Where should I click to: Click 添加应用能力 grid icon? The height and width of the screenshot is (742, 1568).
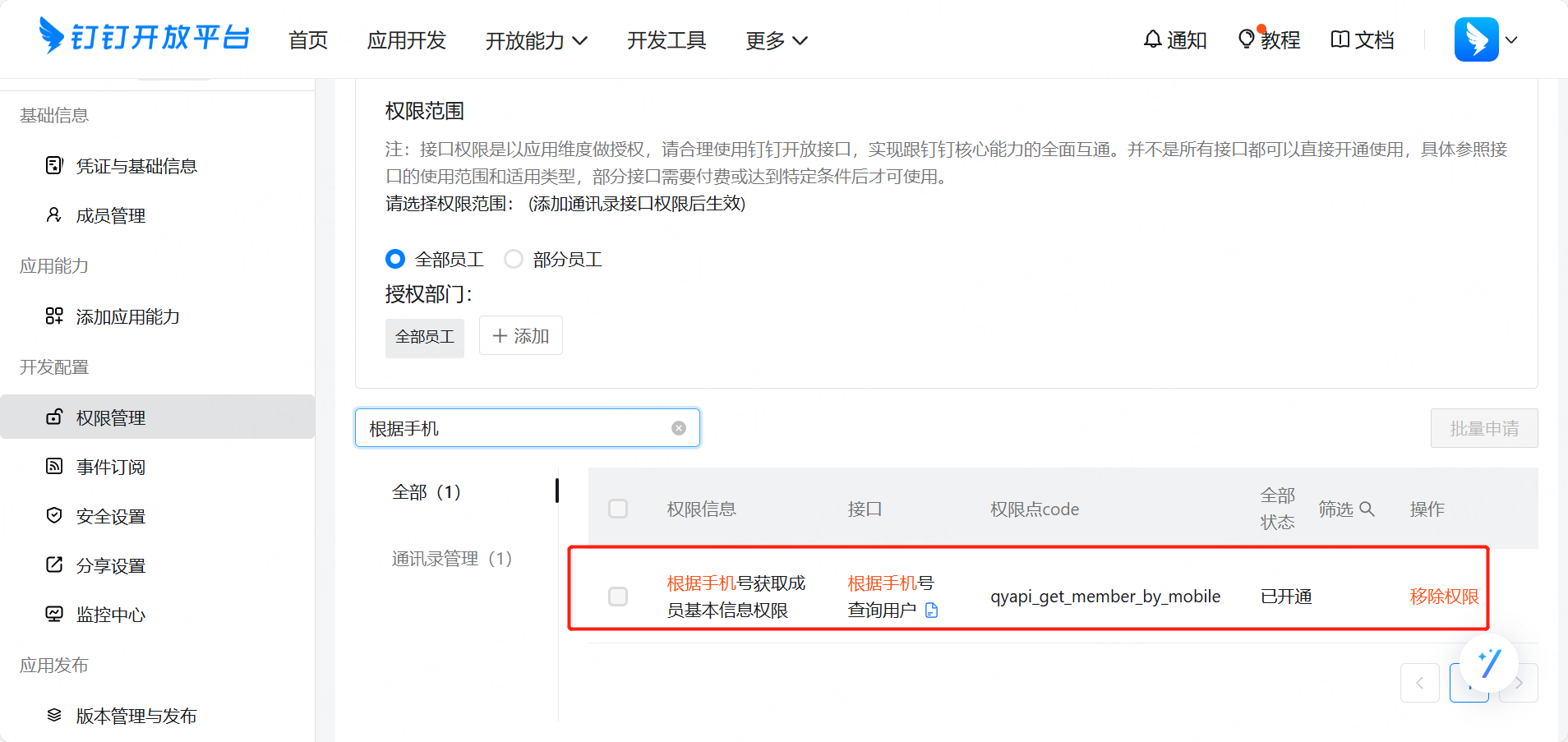point(54,316)
